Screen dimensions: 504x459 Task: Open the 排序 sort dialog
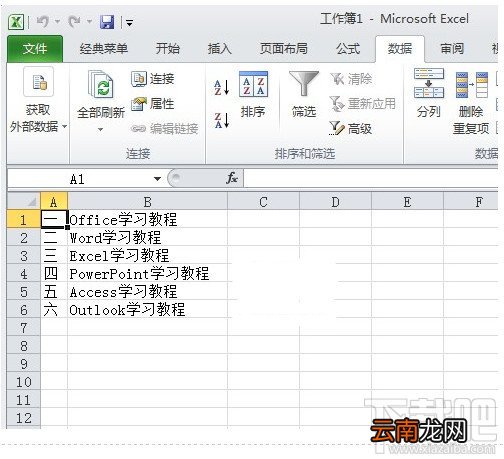point(253,95)
